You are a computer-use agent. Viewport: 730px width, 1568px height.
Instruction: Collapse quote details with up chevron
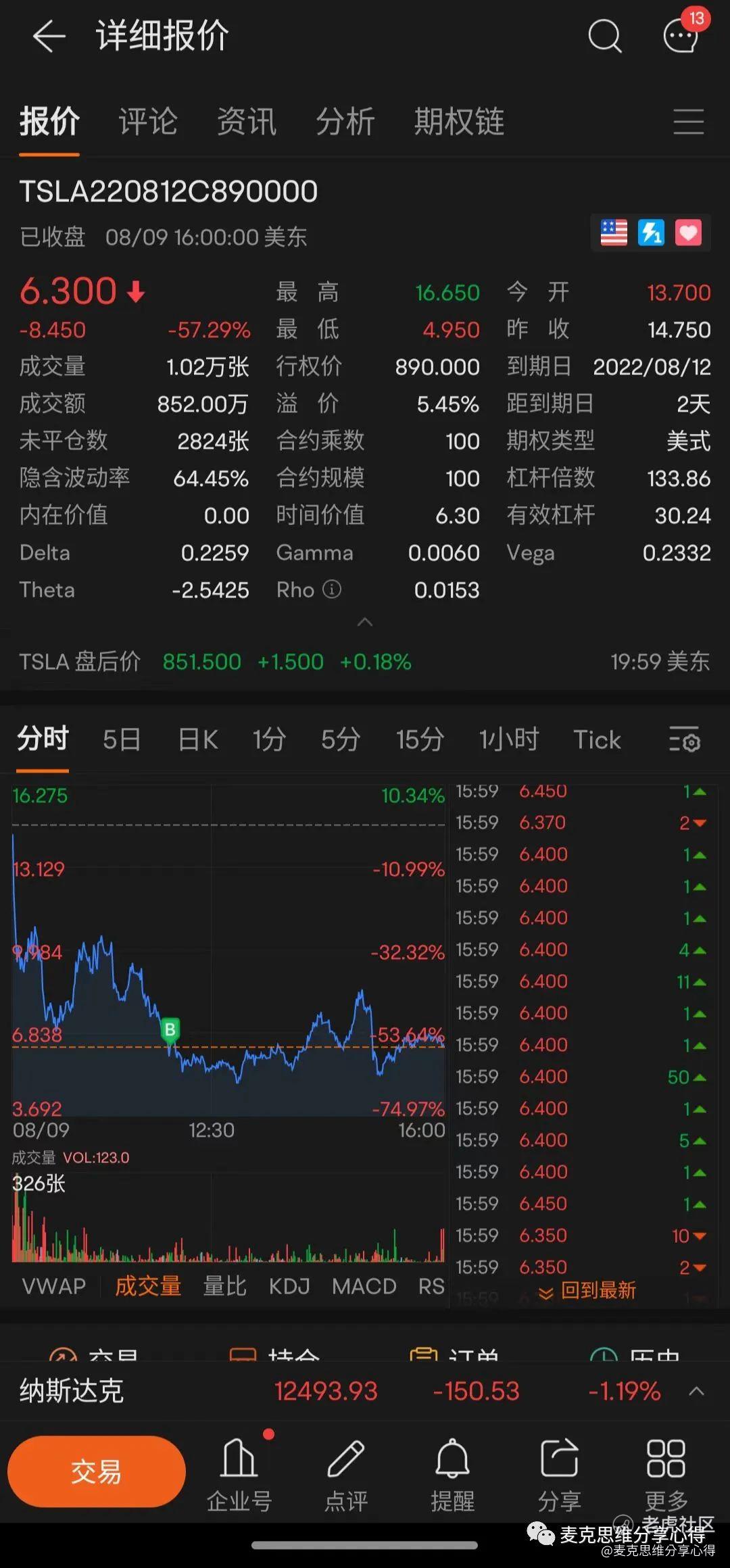point(365,622)
